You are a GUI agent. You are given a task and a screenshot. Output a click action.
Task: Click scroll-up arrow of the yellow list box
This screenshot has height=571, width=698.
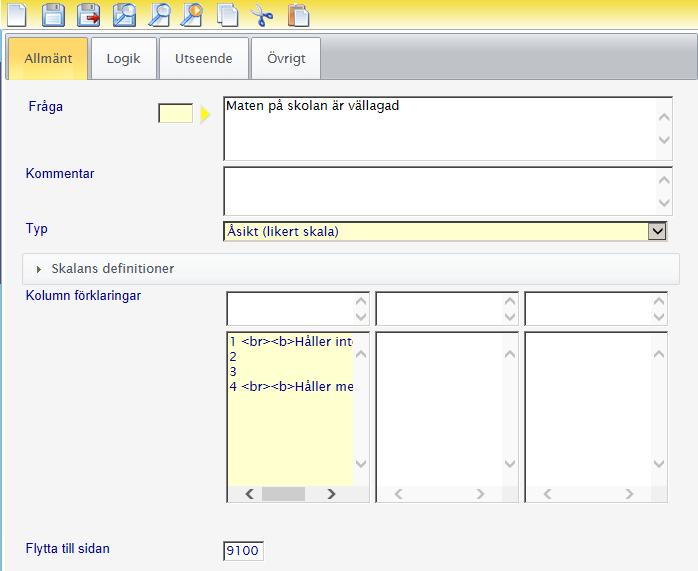point(361,354)
